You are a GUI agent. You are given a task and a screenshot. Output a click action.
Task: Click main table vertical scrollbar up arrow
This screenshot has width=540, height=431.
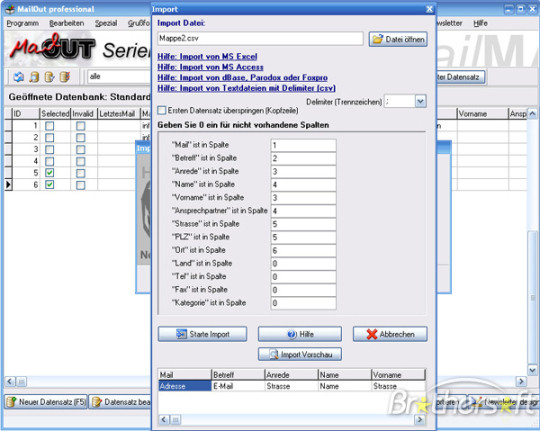532,113
